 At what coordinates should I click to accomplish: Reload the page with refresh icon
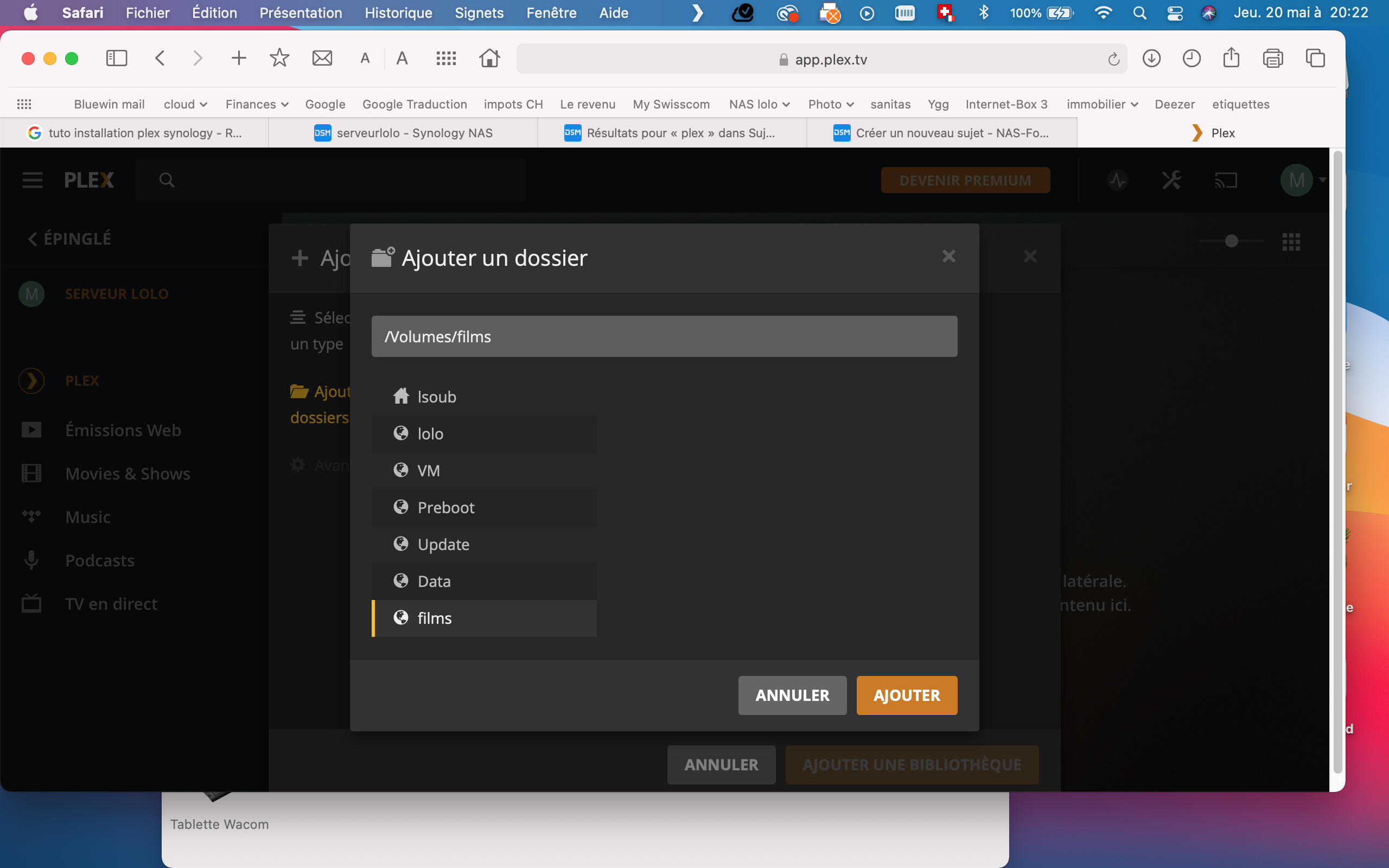(1113, 59)
